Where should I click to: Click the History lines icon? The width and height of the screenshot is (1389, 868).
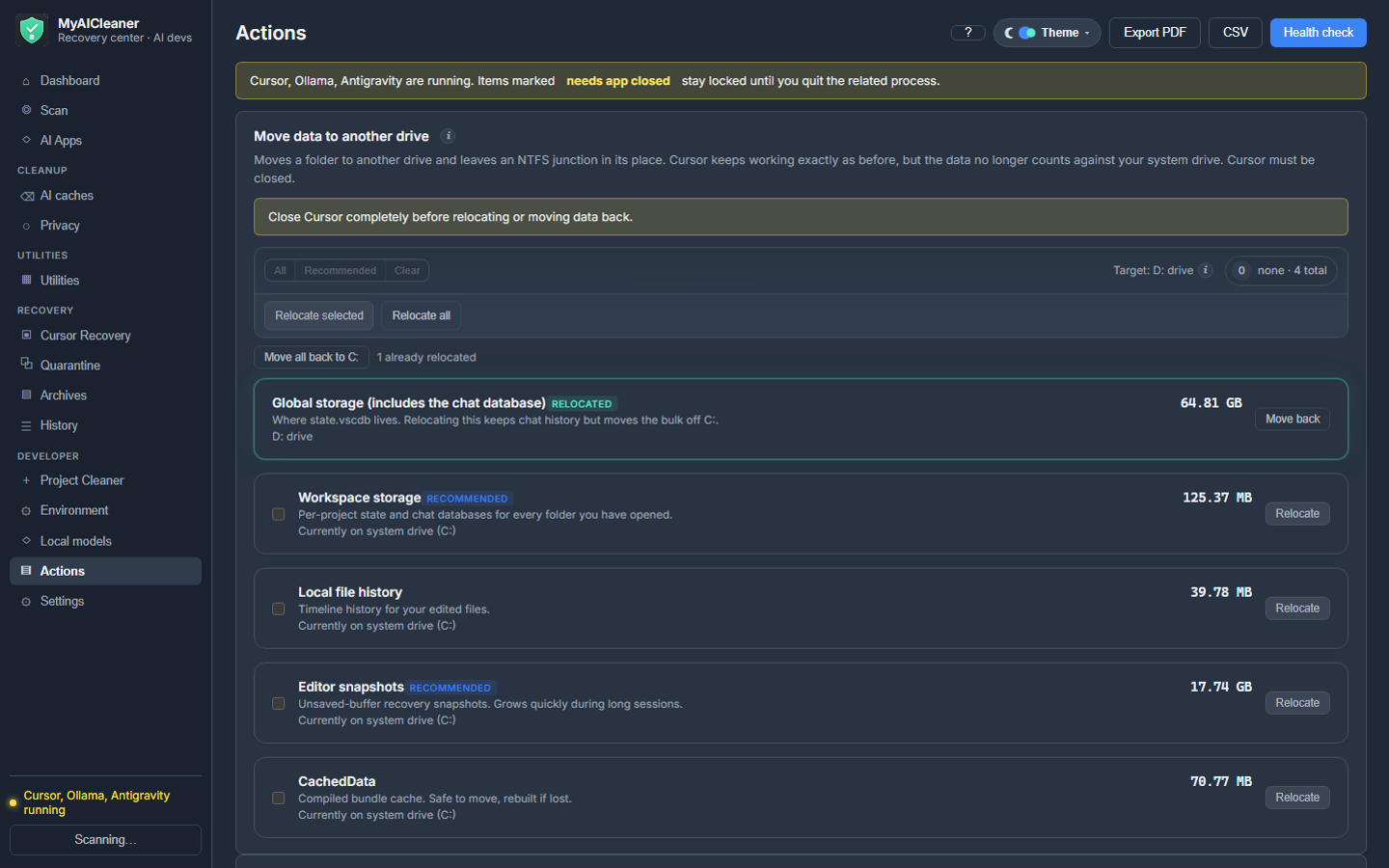coord(26,425)
